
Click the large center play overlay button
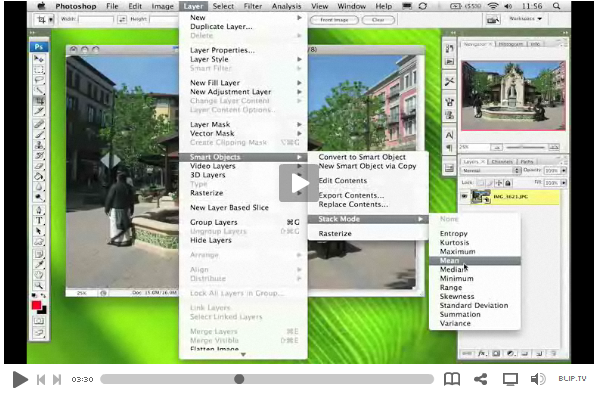(299, 183)
